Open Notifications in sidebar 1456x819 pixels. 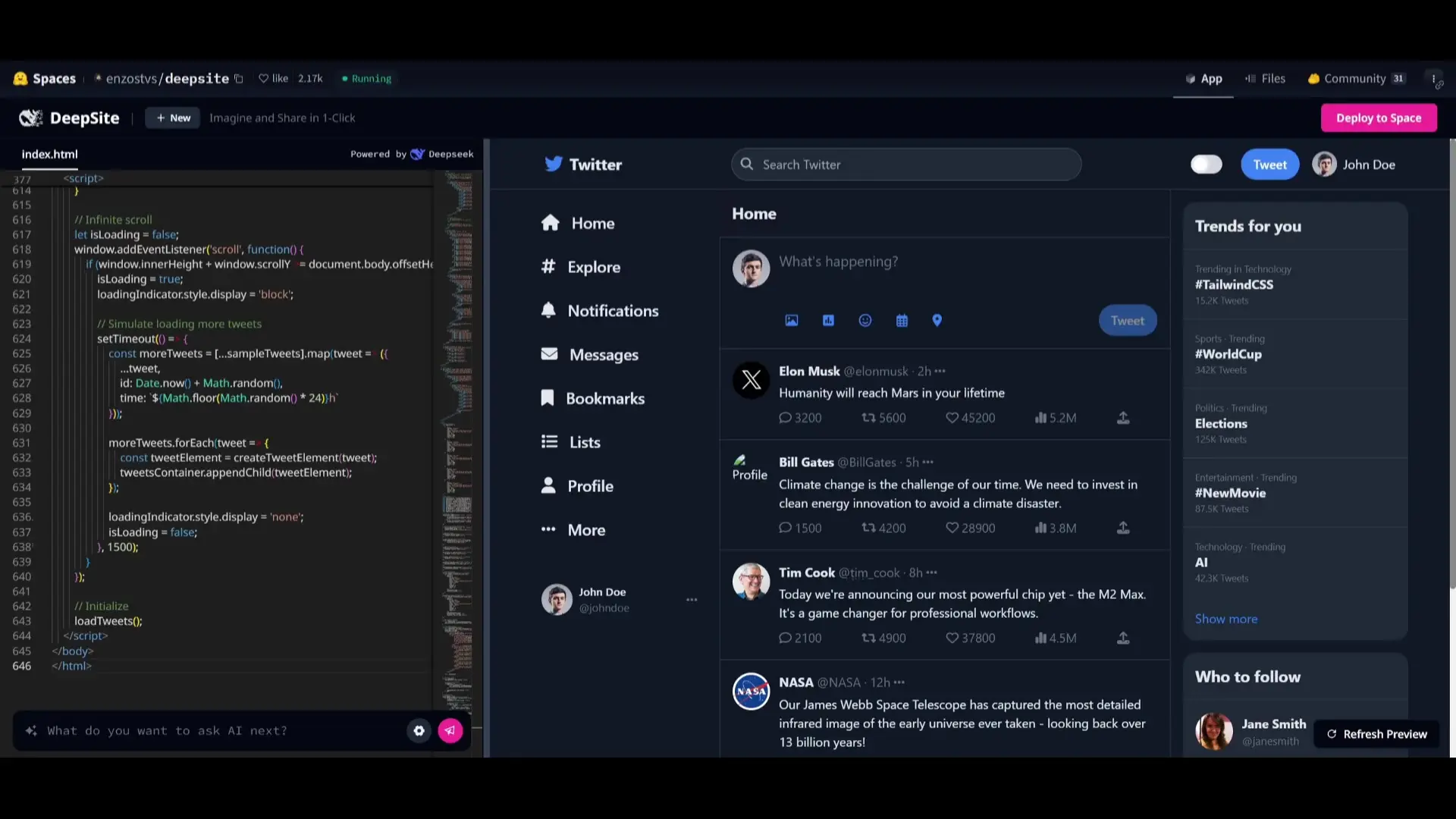coord(599,311)
